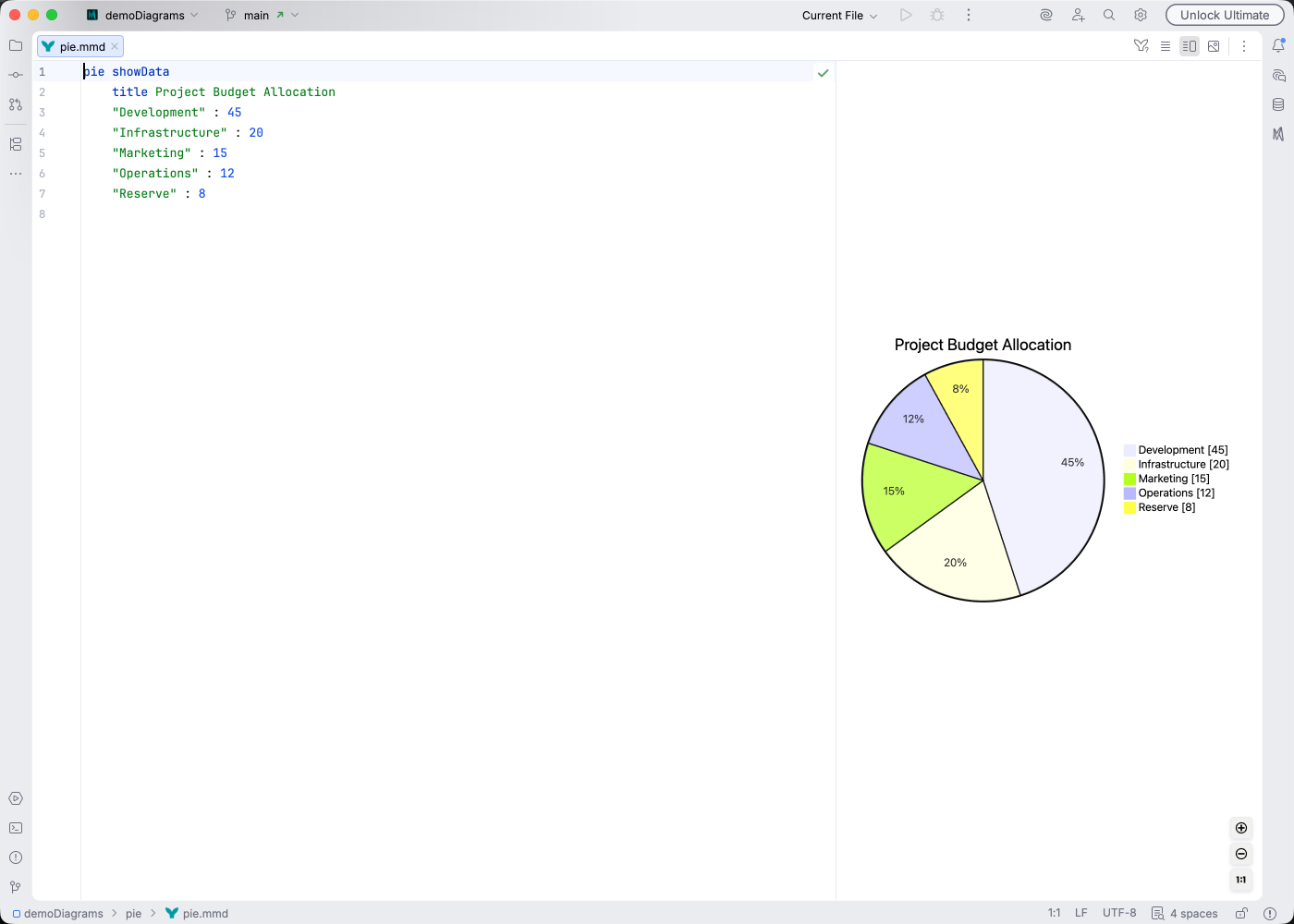This screenshot has width=1294, height=924.
Task: Zoom in on the diagram preview
Action: pyautogui.click(x=1240, y=828)
